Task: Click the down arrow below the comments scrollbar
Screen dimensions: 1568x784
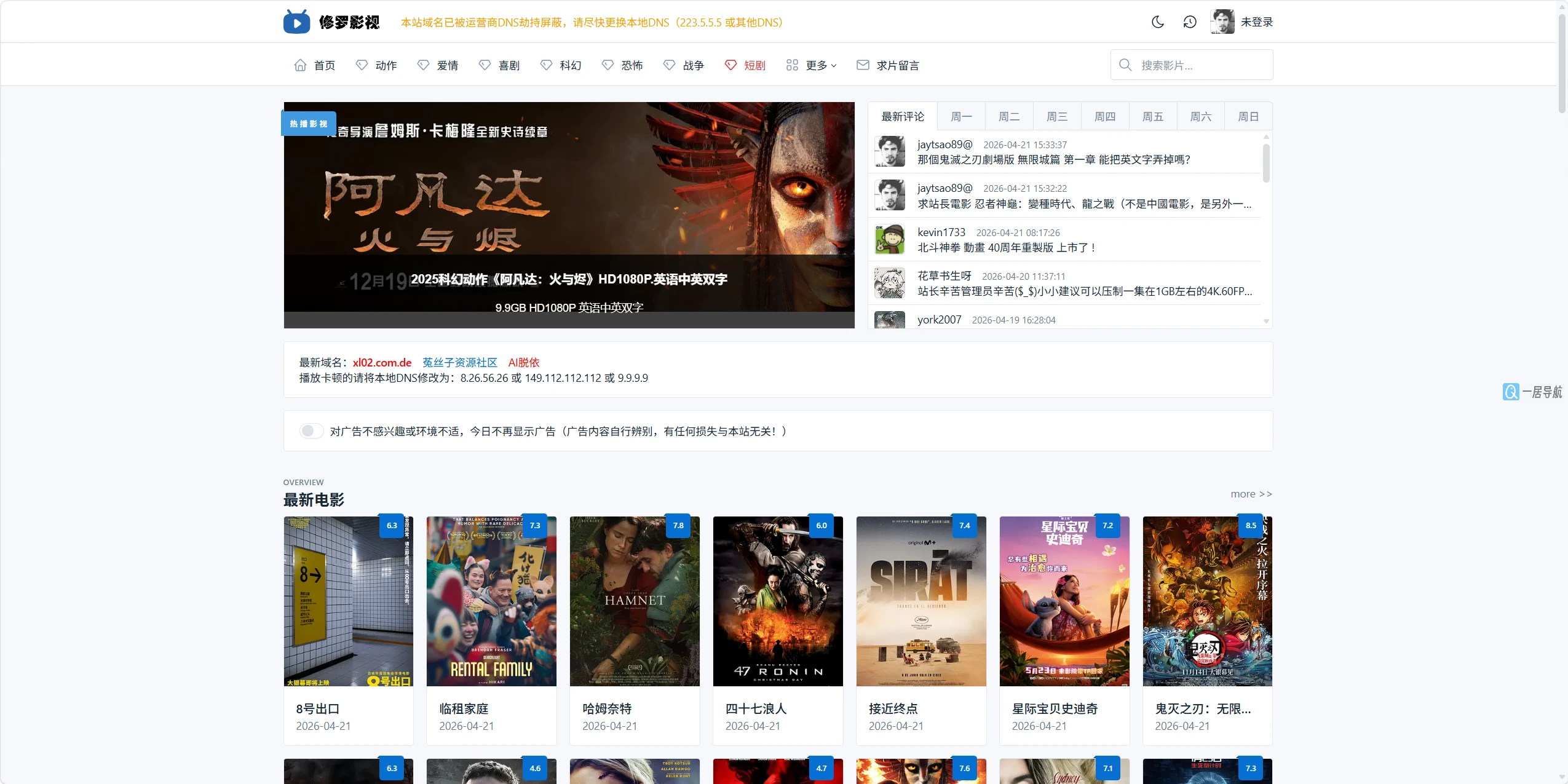Action: pos(1265,321)
